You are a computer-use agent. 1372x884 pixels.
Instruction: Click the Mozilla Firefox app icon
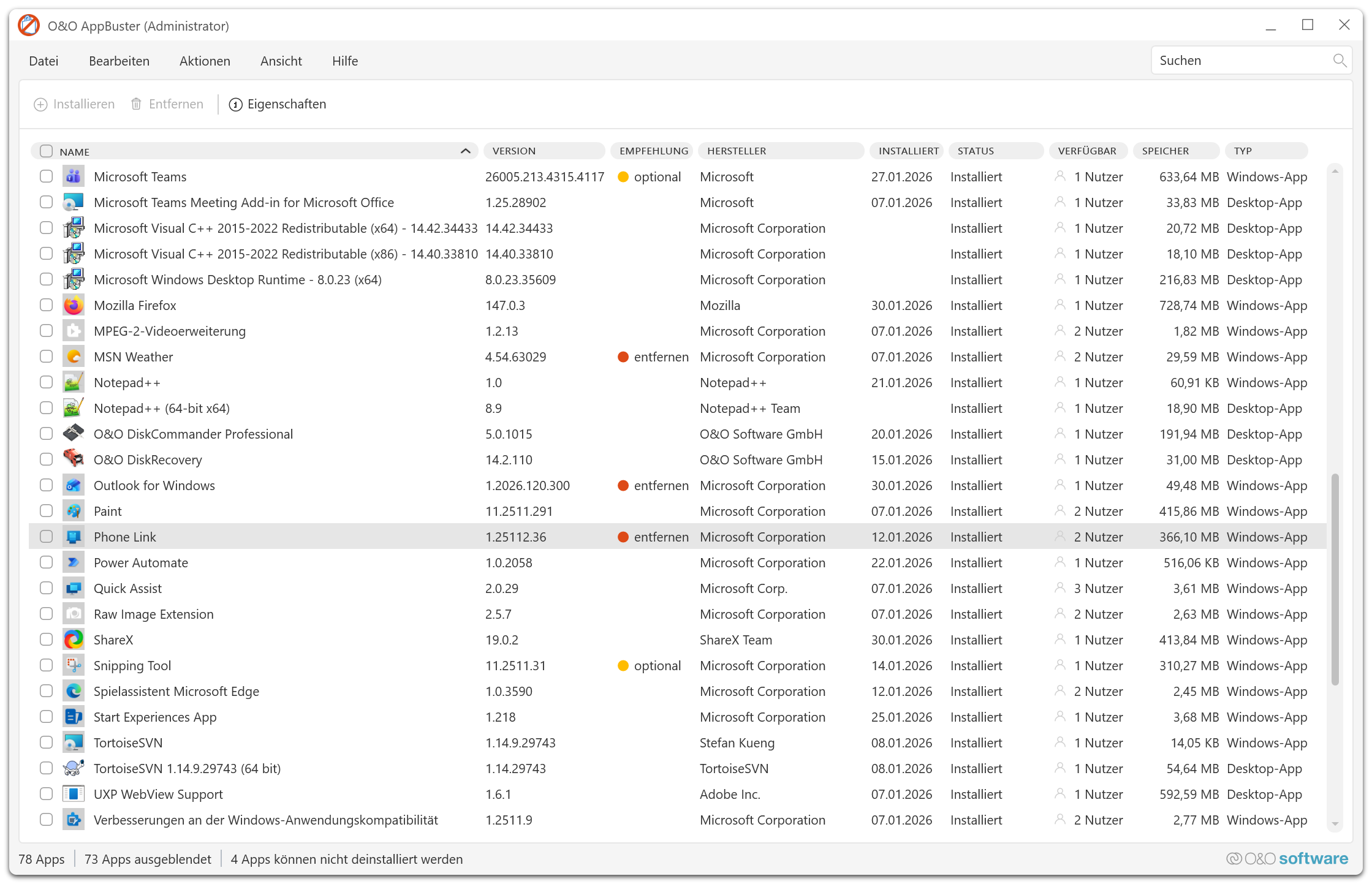(74, 305)
